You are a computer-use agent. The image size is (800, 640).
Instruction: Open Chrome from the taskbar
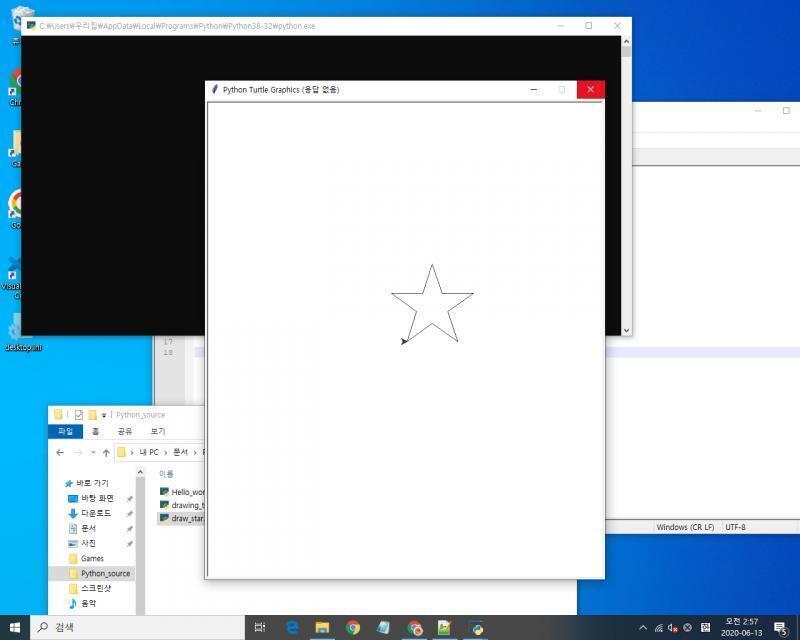353,627
